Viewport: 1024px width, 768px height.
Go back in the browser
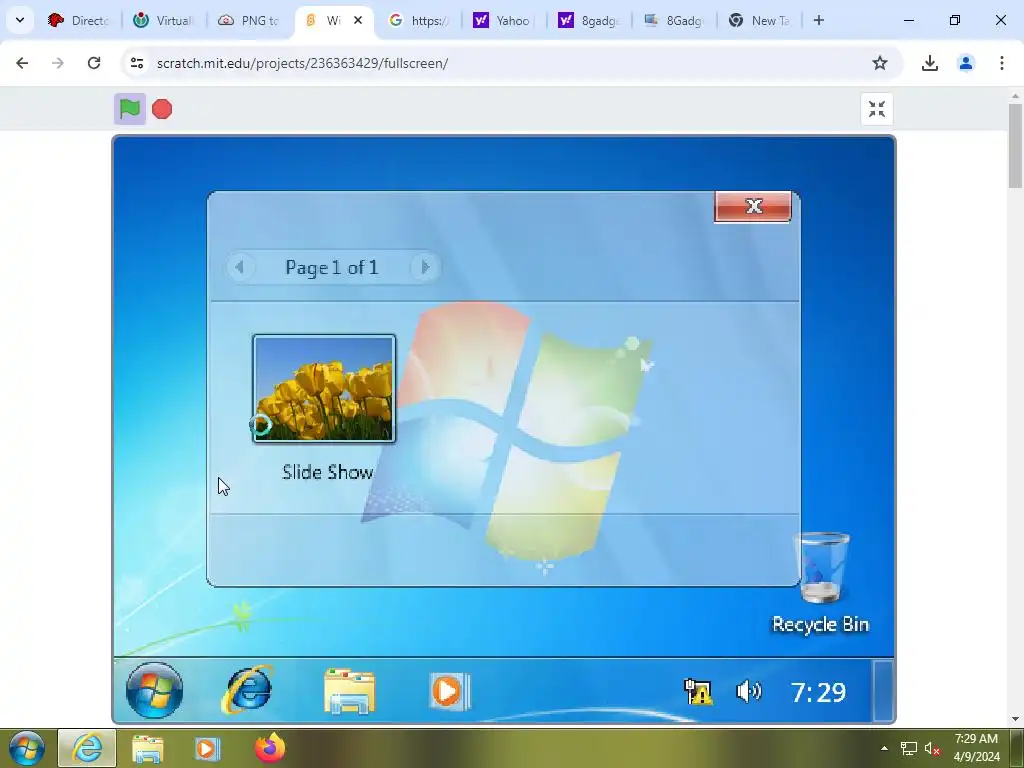click(22, 63)
